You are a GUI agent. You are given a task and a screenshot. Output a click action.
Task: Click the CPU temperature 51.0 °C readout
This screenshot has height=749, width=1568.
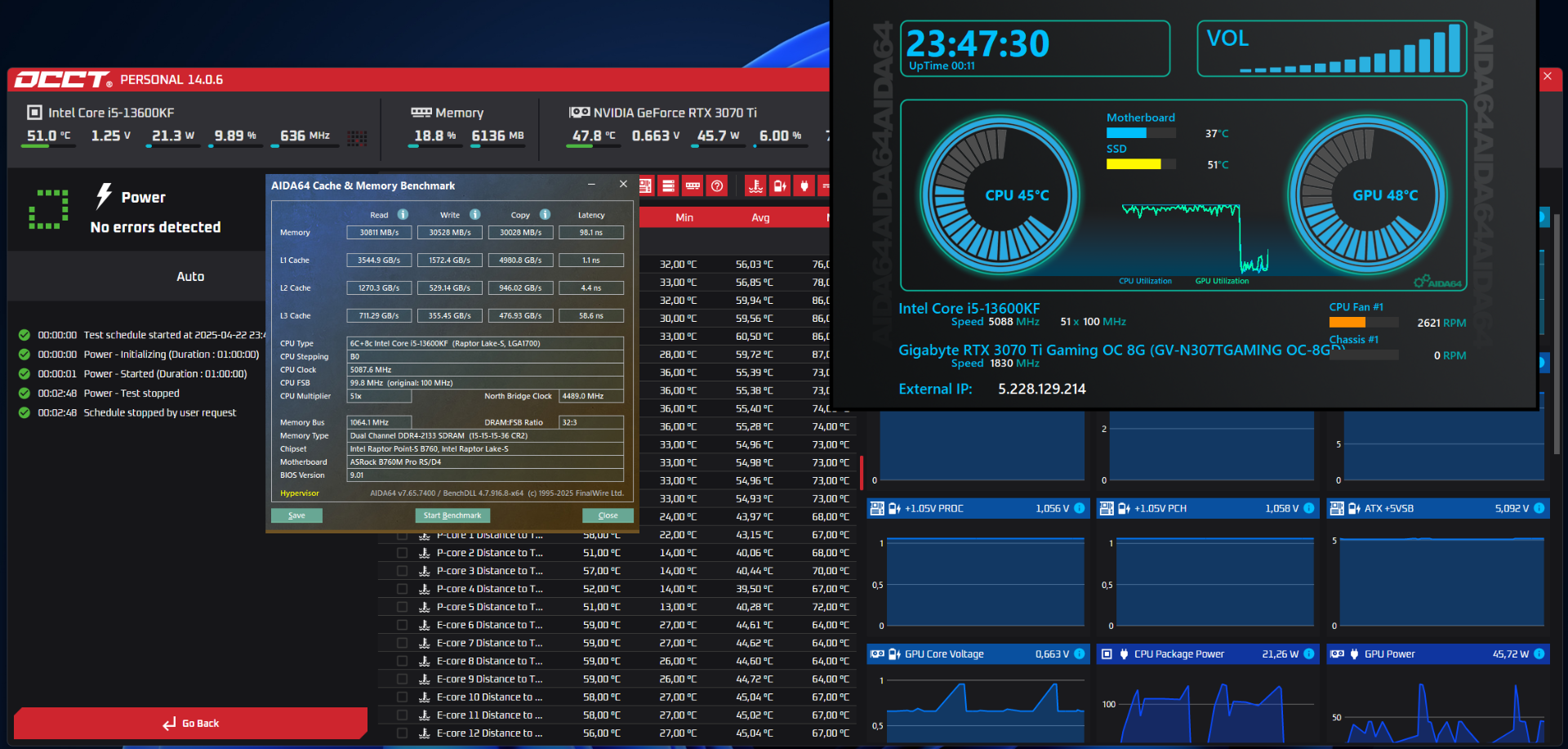(49, 136)
